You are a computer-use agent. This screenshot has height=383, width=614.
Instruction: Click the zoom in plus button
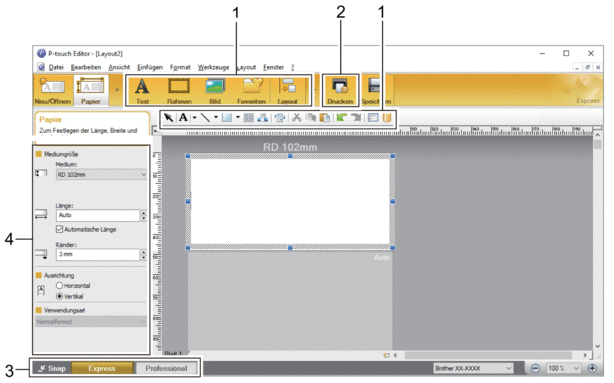click(592, 368)
